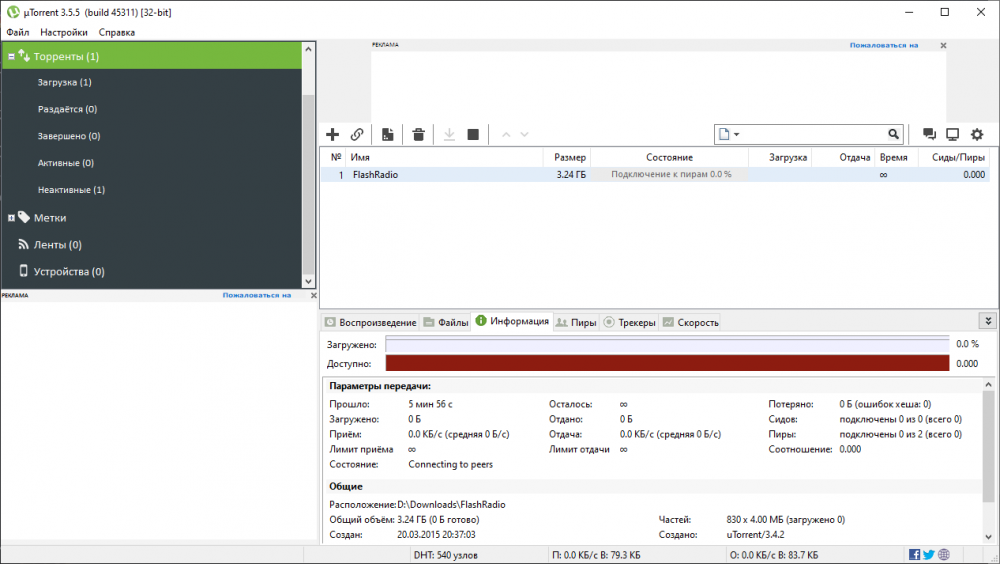This screenshot has height=564, width=1000.
Task: Click the Пожаловаться на link above the toolbar
Action: [883, 45]
